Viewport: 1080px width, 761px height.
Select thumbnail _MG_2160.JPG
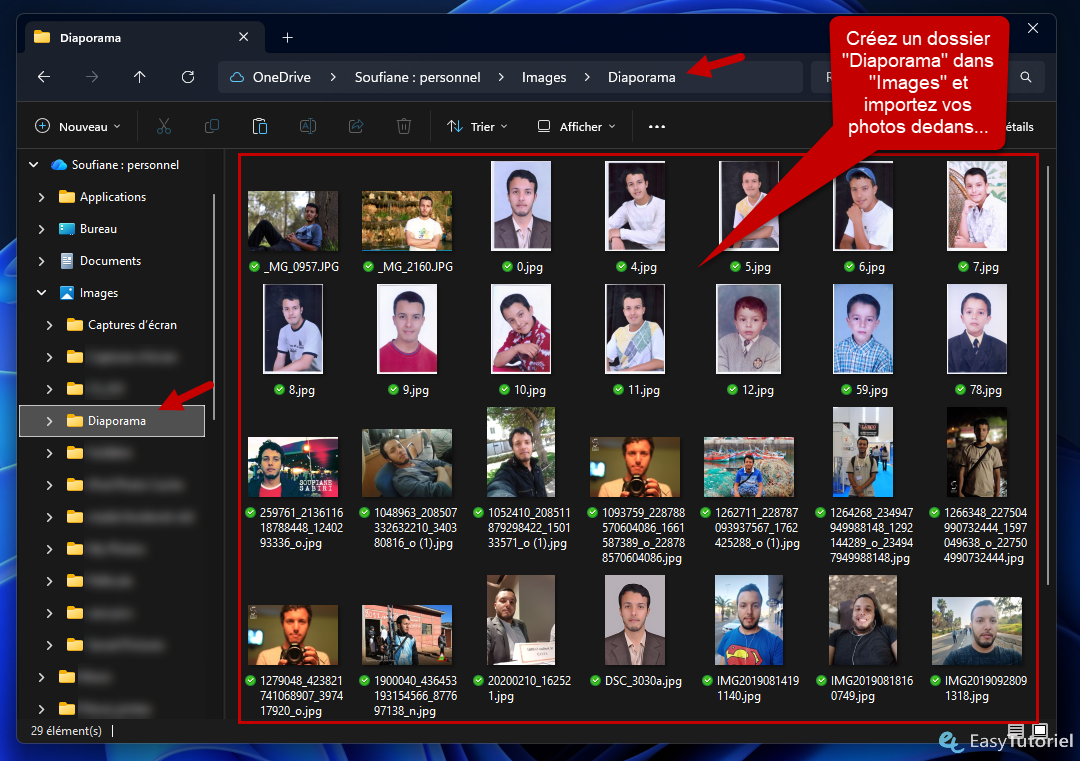coord(407,220)
